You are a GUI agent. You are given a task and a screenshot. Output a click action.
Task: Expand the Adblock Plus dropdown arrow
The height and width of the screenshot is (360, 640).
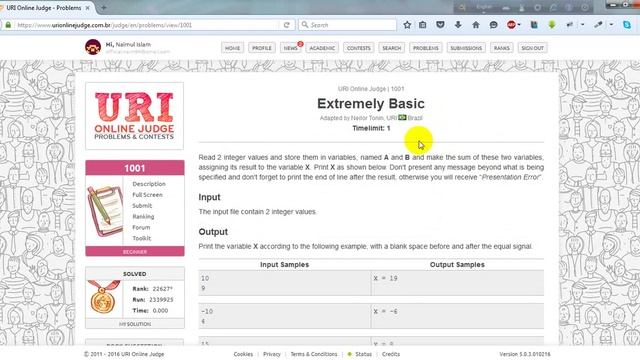pyautogui.click(x=519, y=25)
